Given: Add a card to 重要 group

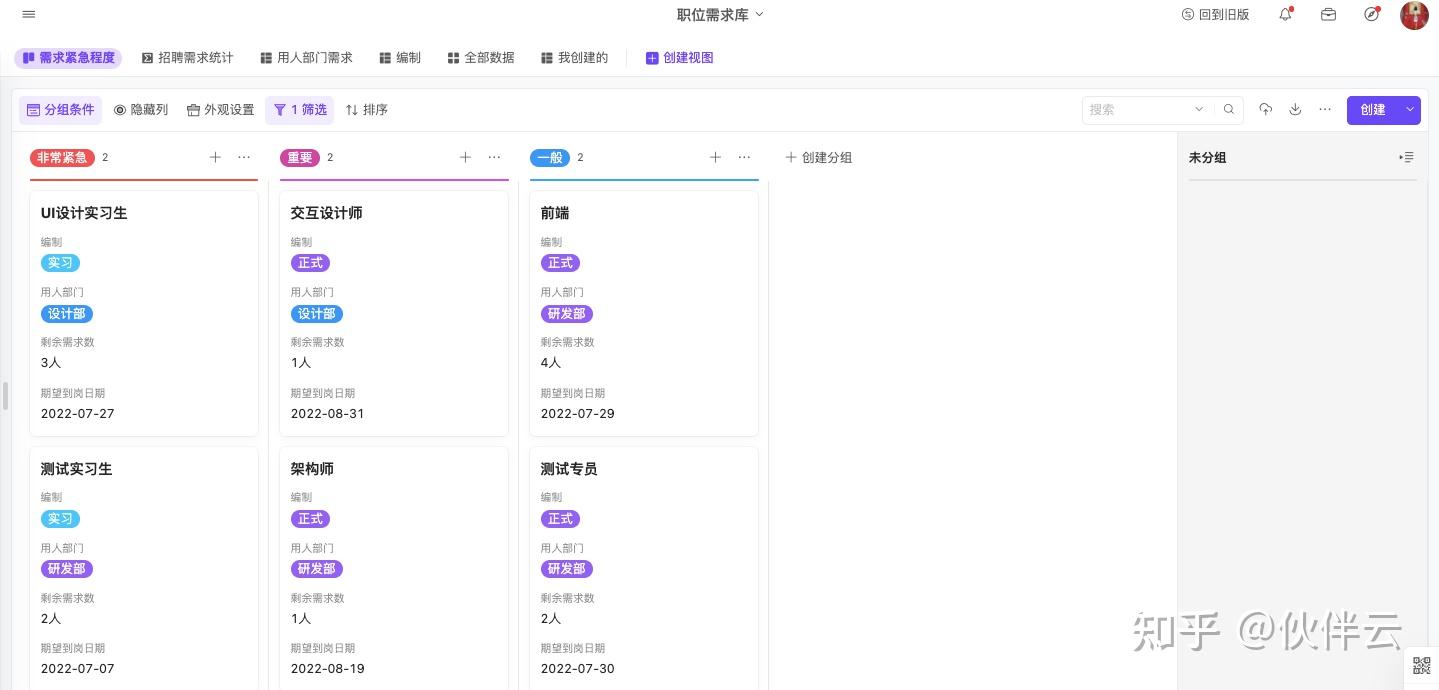Looking at the screenshot, I should [465, 157].
